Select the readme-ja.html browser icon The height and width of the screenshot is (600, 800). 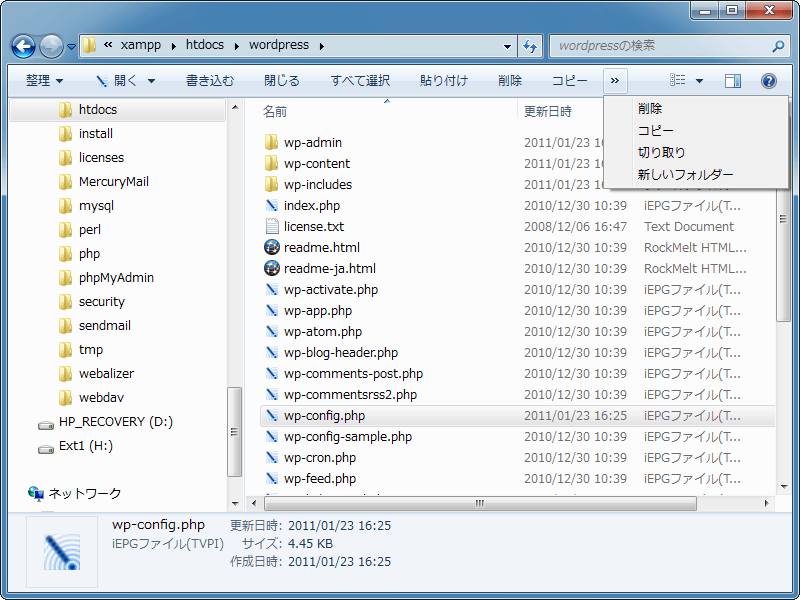271,268
